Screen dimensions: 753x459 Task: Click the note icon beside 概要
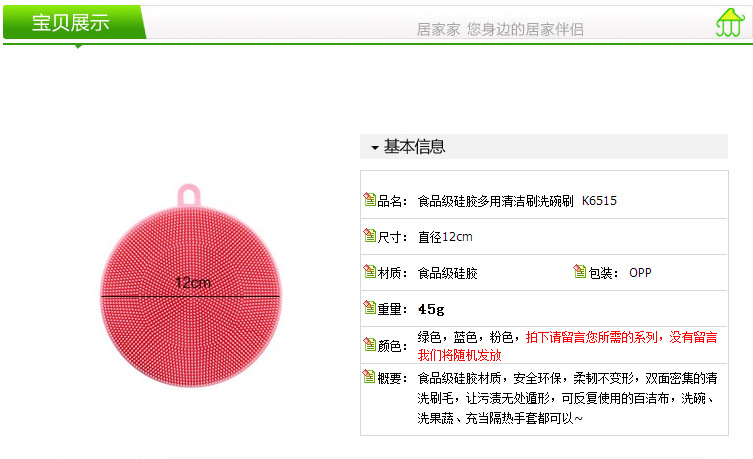coord(369,376)
